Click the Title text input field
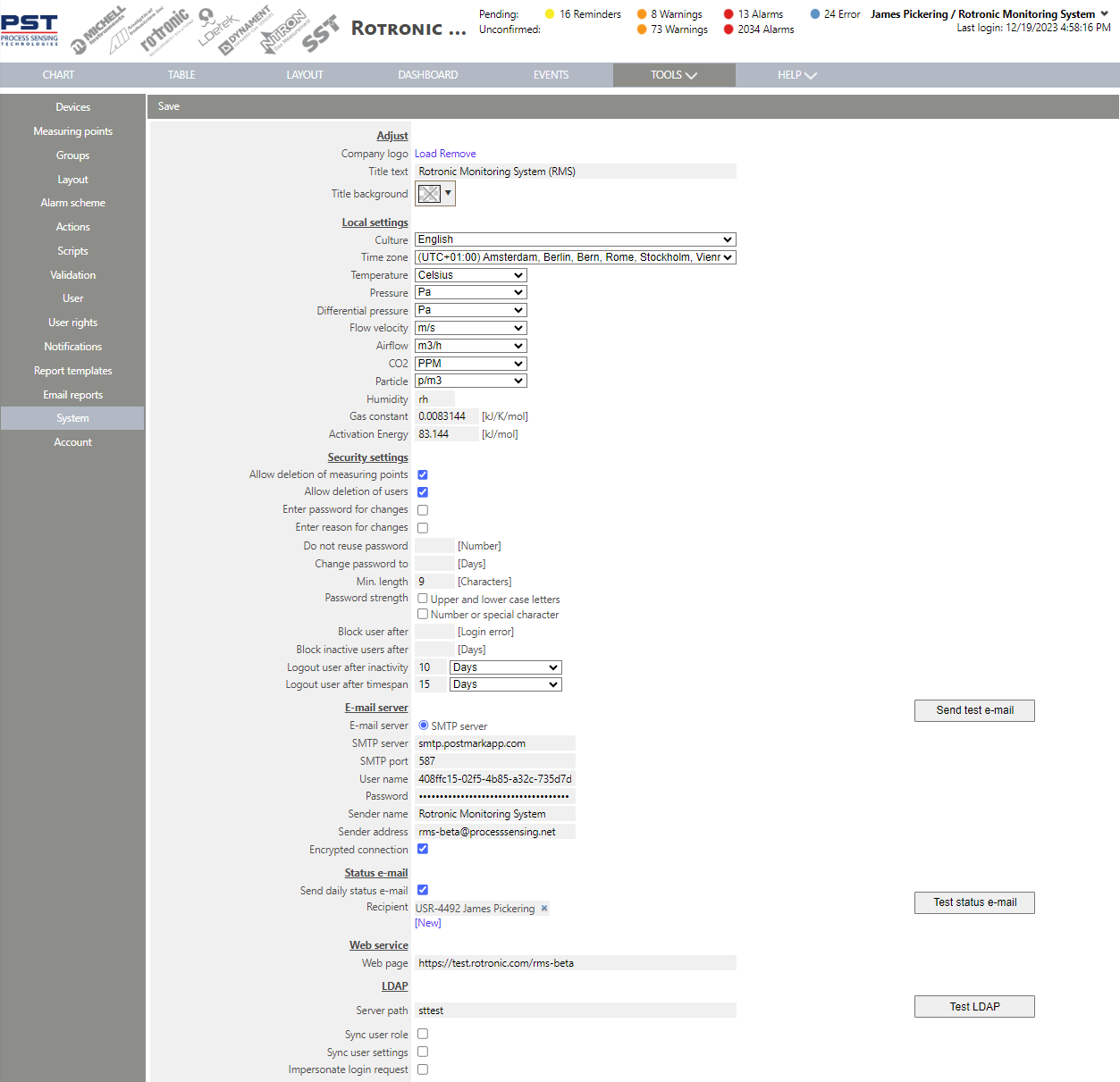This screenshot has height=1082, width=1120. click(576, 172)
